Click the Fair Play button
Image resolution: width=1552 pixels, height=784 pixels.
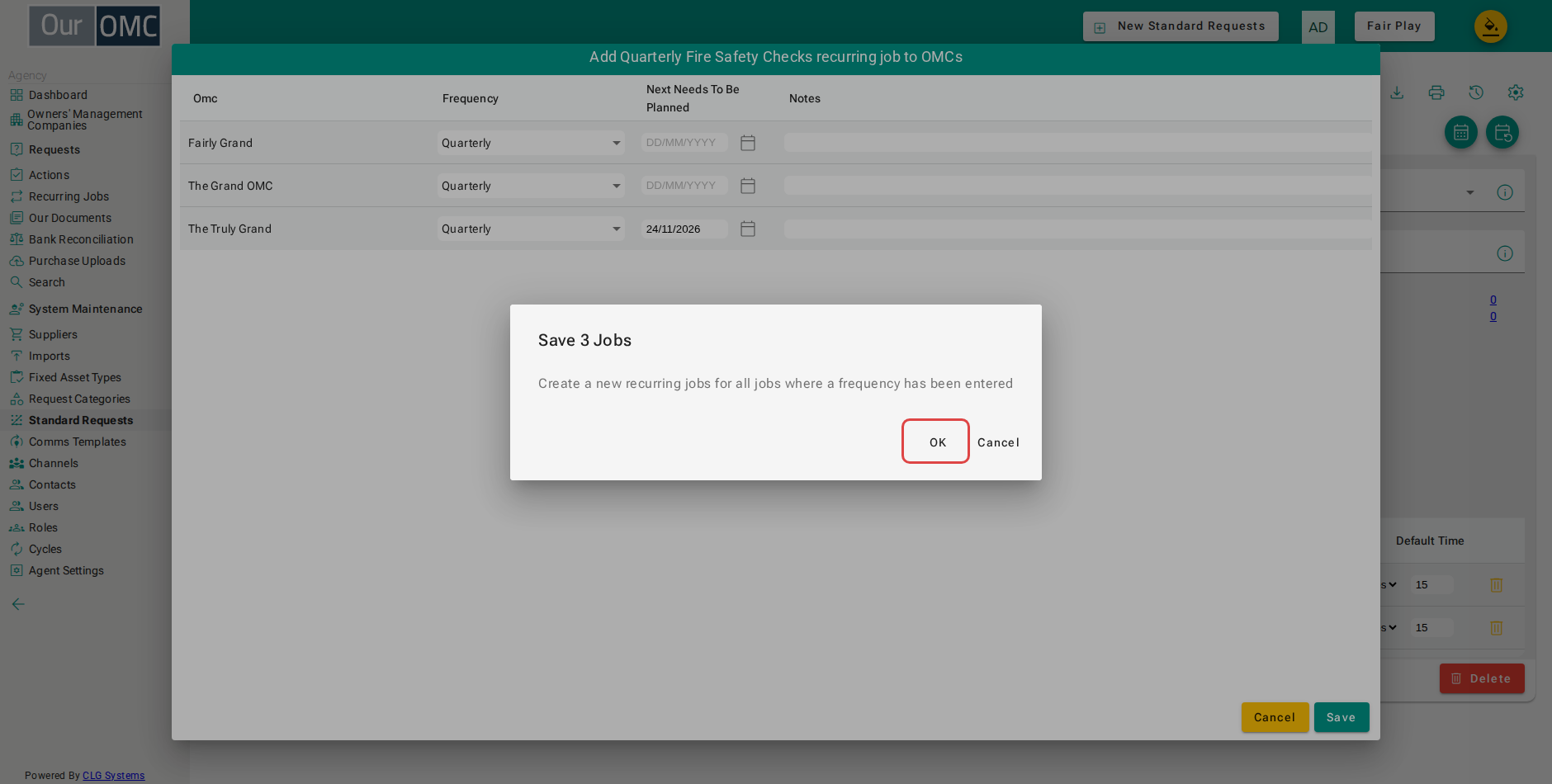[x=1394, y=26]
